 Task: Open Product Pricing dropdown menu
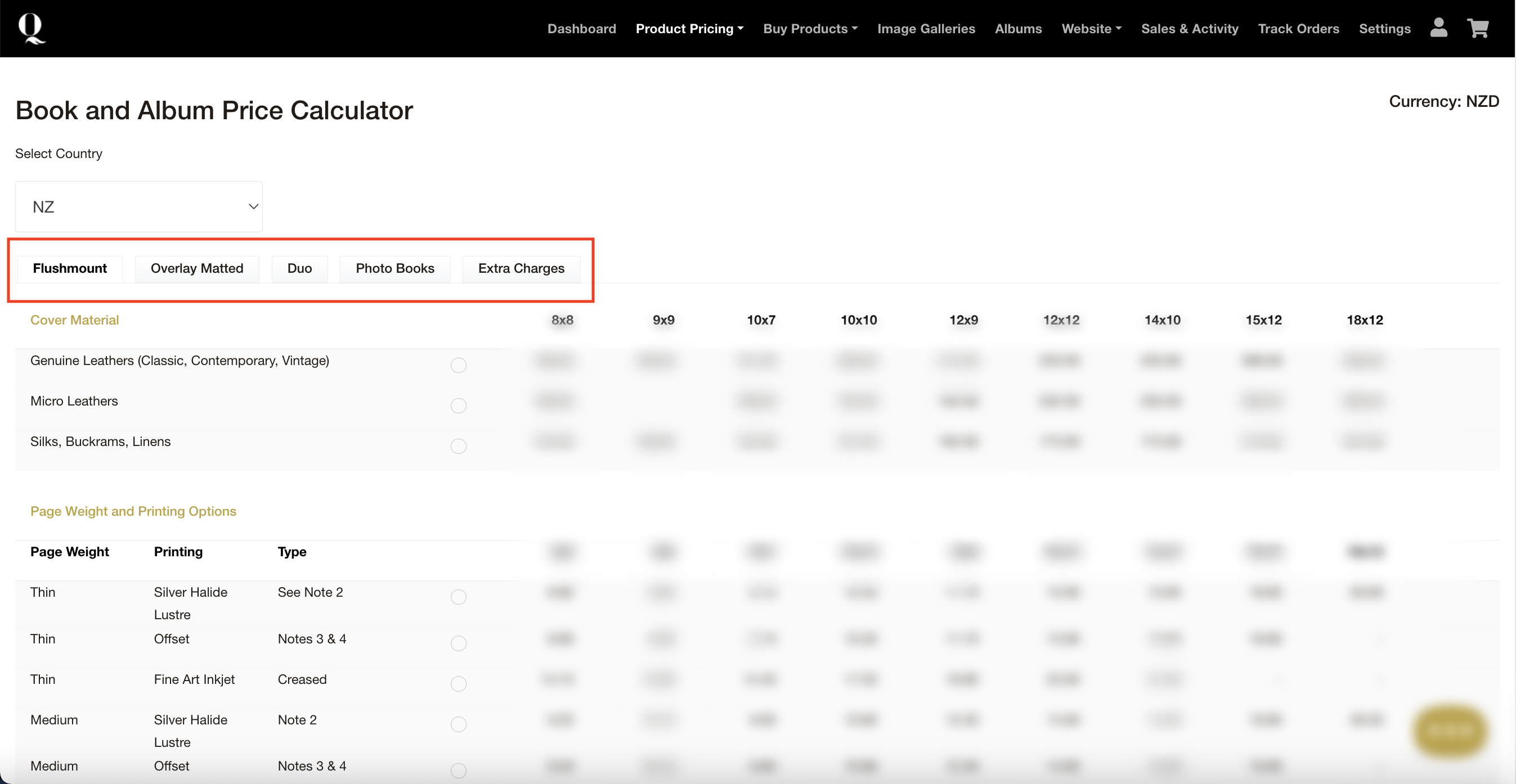tap(690, 29)
